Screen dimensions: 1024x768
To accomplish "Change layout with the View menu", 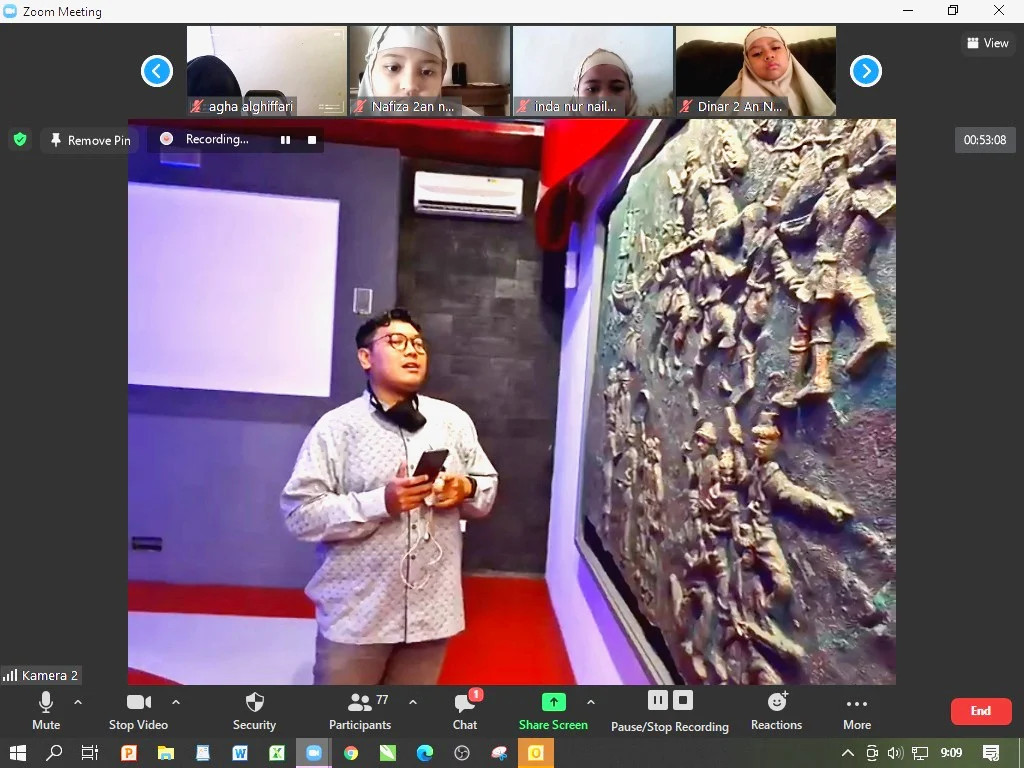I will pos(988,43).
